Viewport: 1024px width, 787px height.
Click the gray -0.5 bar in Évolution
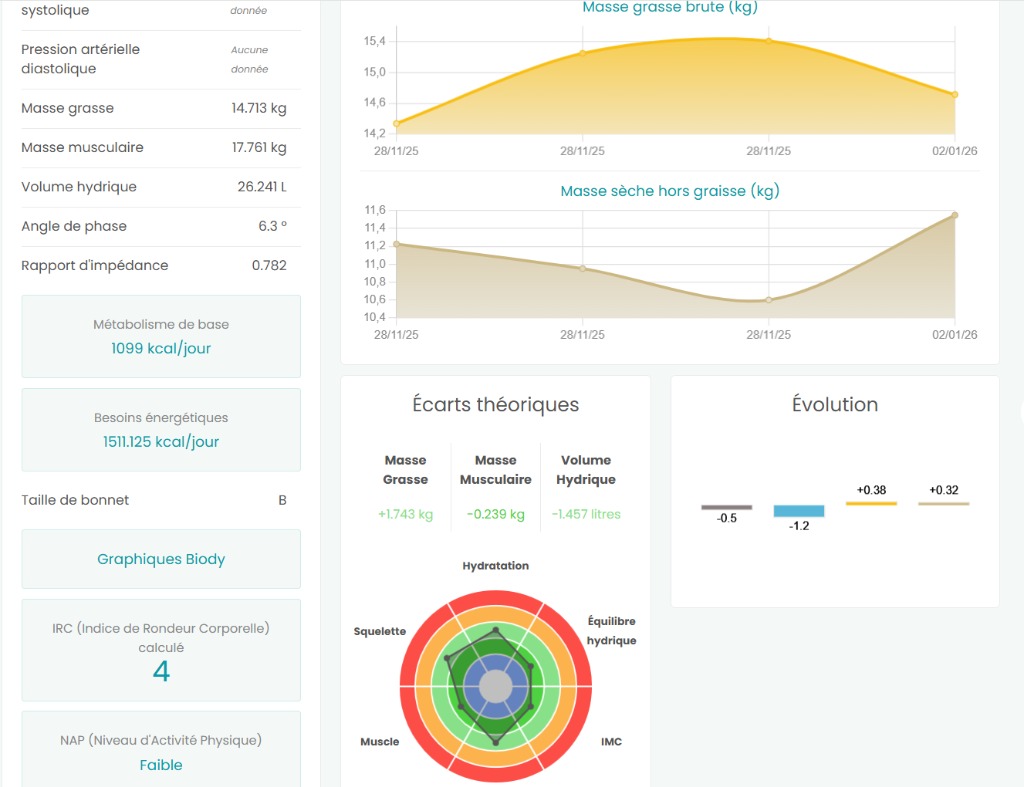[726, 507]
